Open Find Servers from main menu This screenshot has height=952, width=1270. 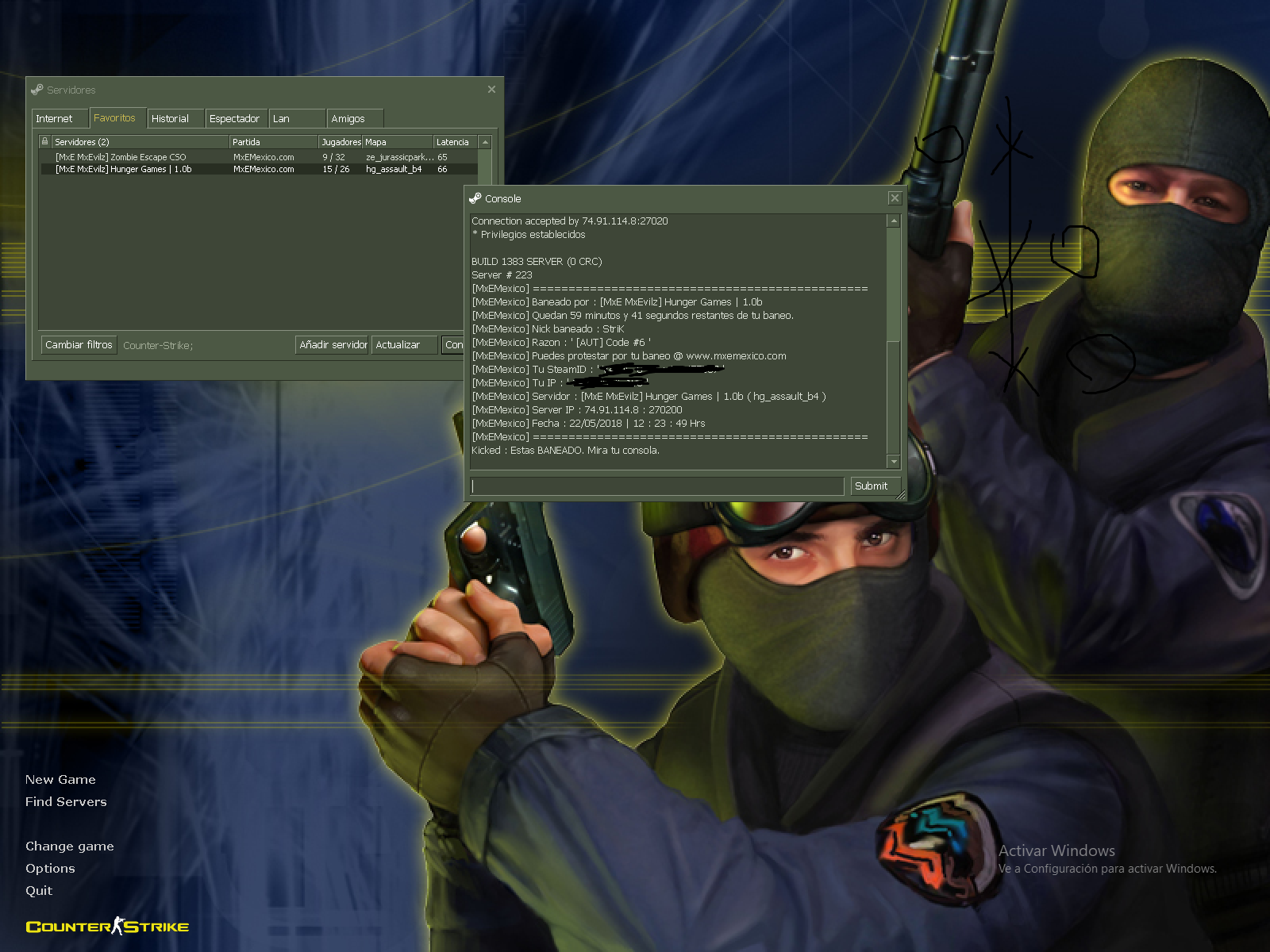tap(66, 802)
